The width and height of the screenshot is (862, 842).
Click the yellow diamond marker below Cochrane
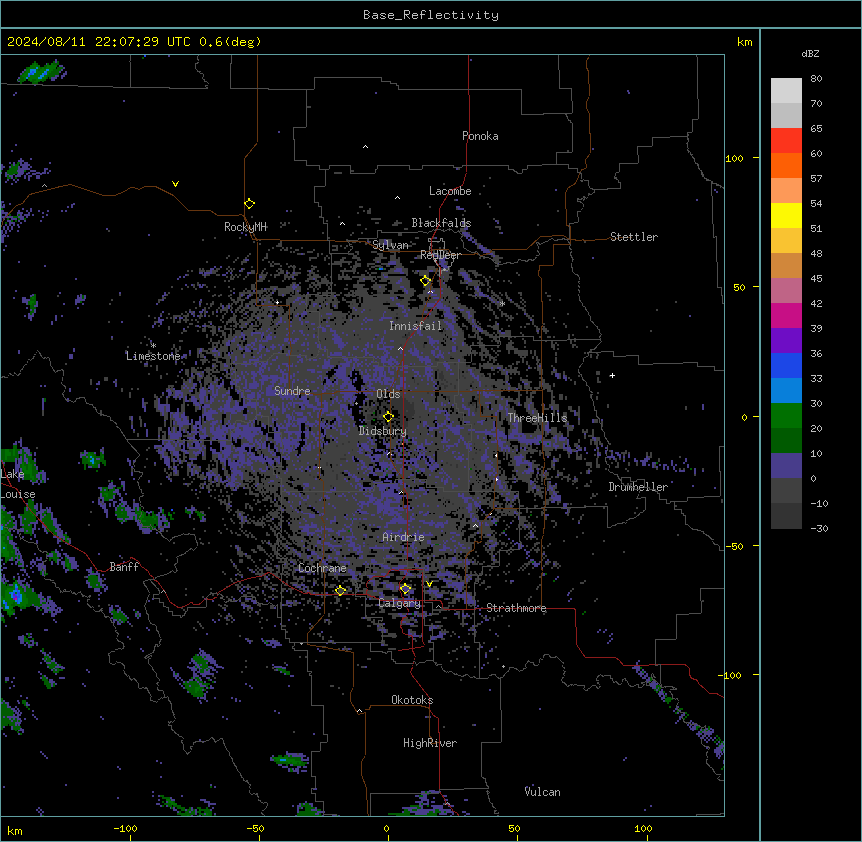(x=340, y=591)
